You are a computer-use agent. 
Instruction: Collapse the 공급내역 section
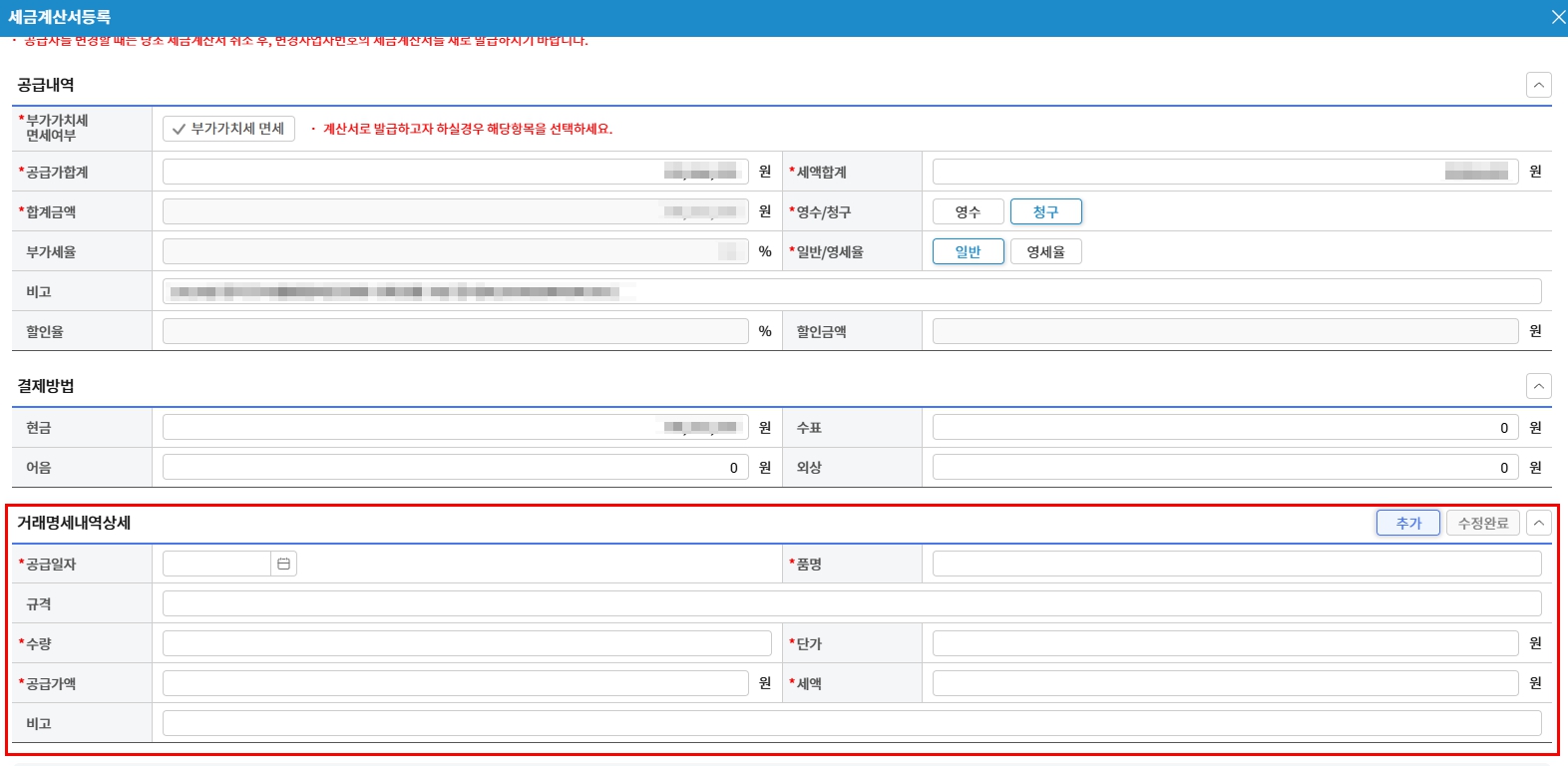(1538, 85)
